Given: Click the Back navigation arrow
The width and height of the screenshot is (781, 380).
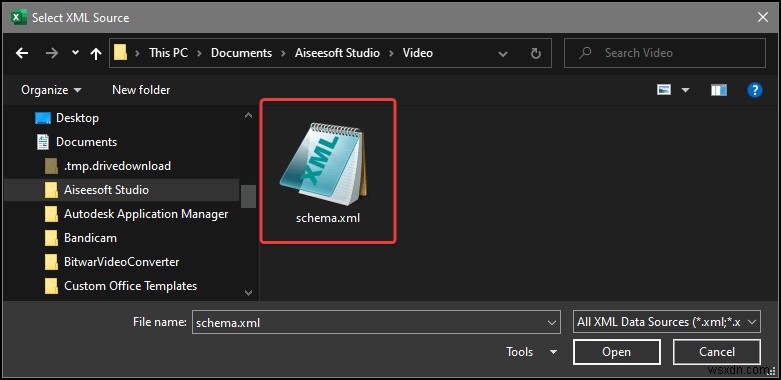Looking at the screenshot, I should 22,53.
